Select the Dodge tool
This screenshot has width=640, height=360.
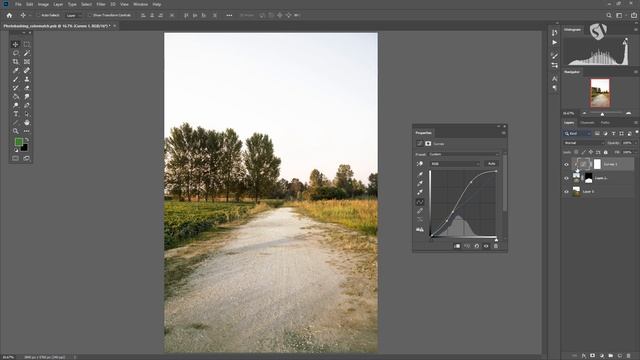[16, 105]
